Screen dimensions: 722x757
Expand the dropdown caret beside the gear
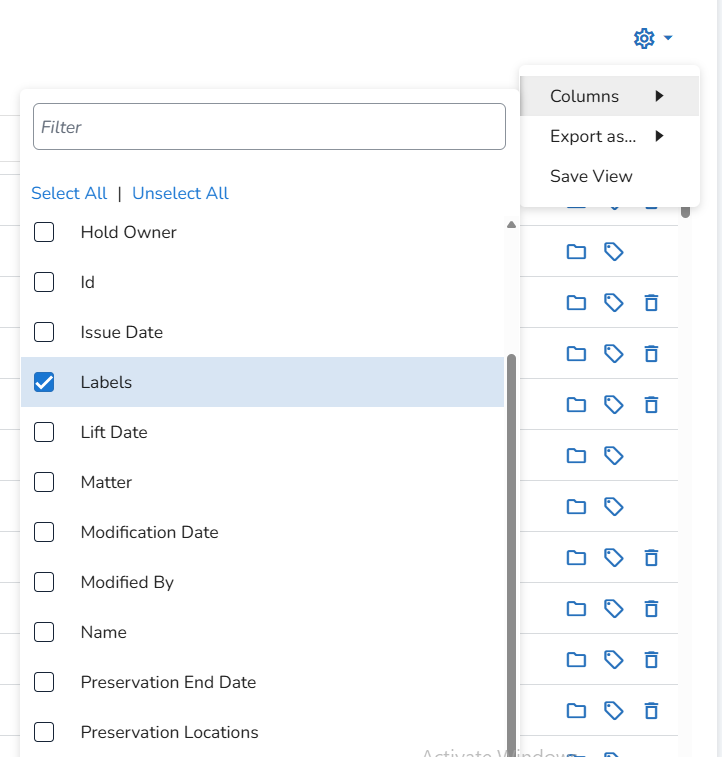pos(668,39)
